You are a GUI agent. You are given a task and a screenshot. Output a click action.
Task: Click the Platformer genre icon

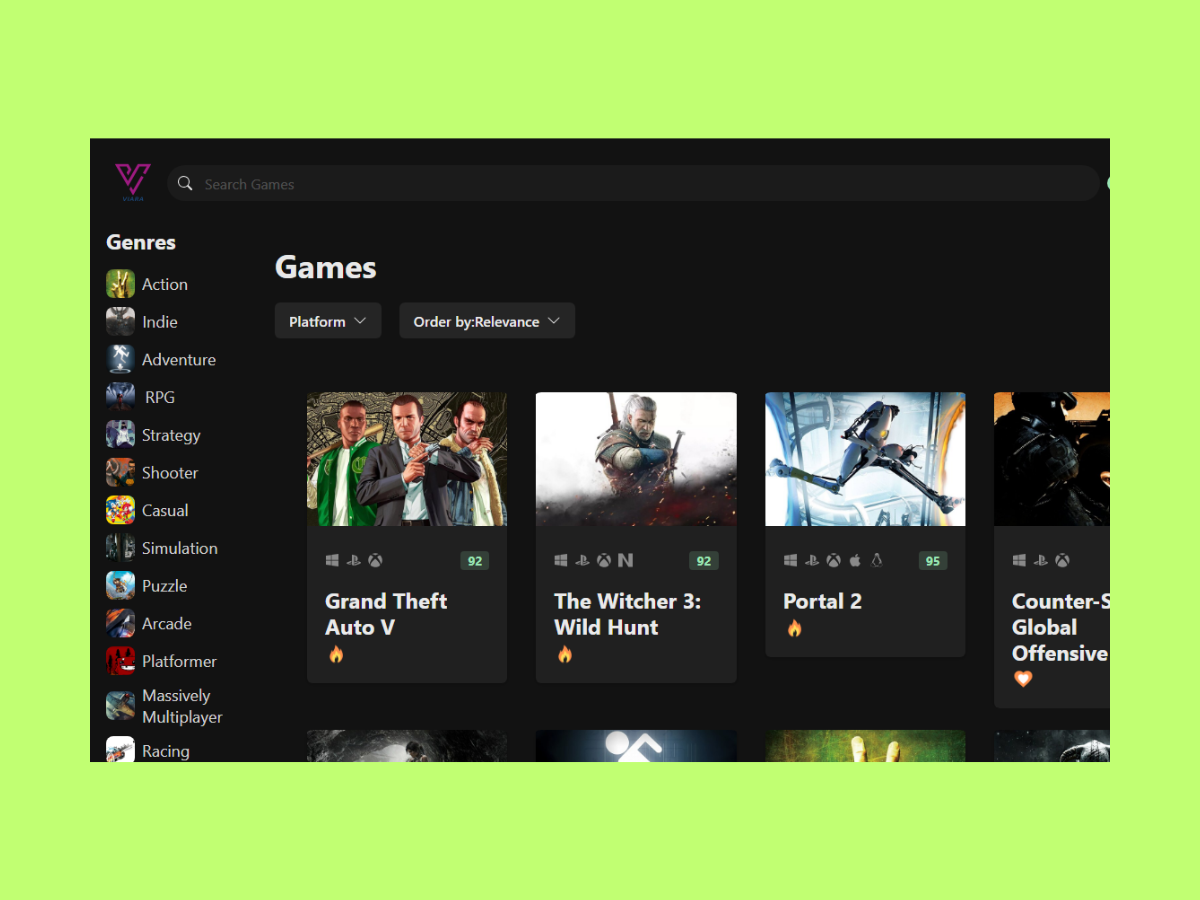coord(120,661)
